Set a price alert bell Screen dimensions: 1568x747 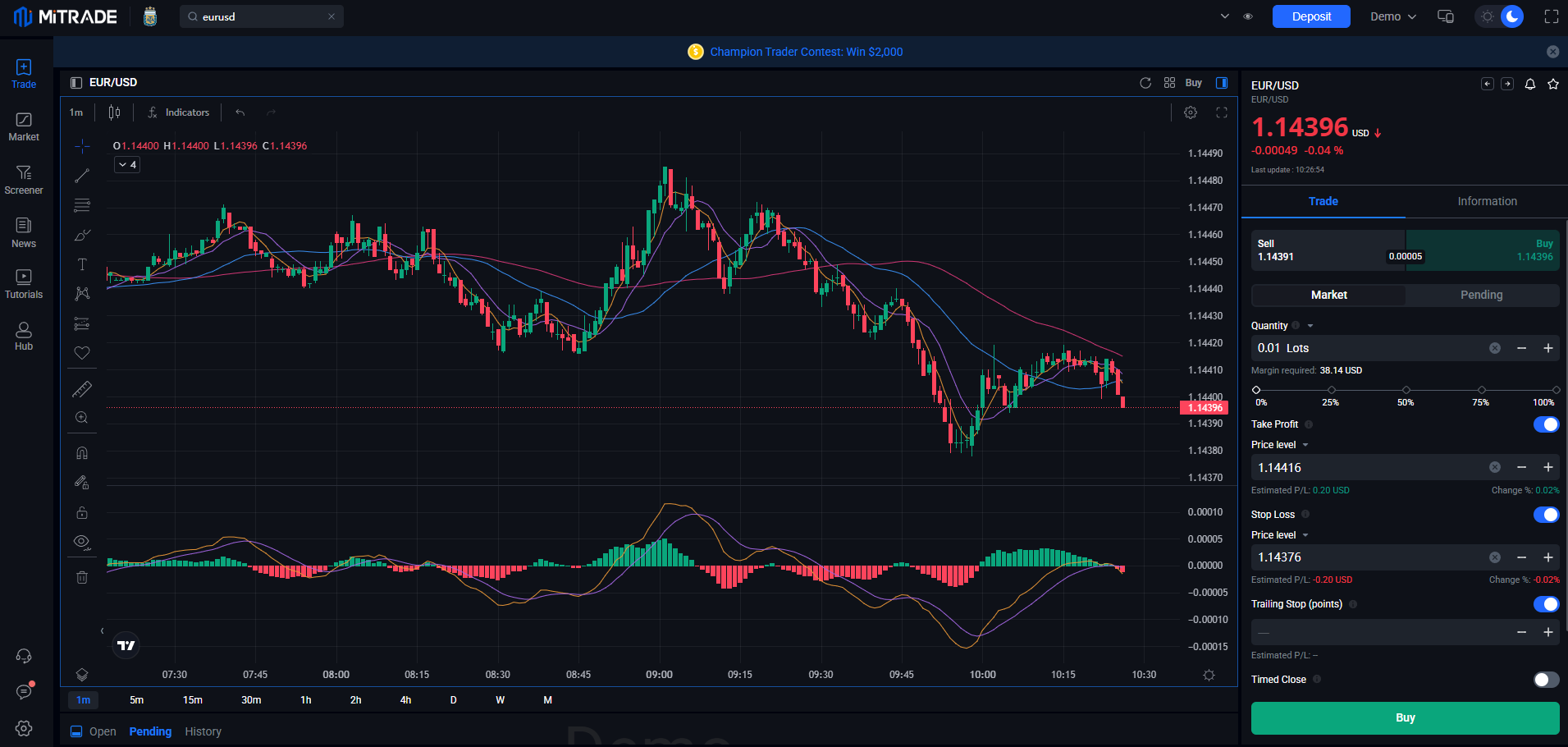(x=1530, y=85)
